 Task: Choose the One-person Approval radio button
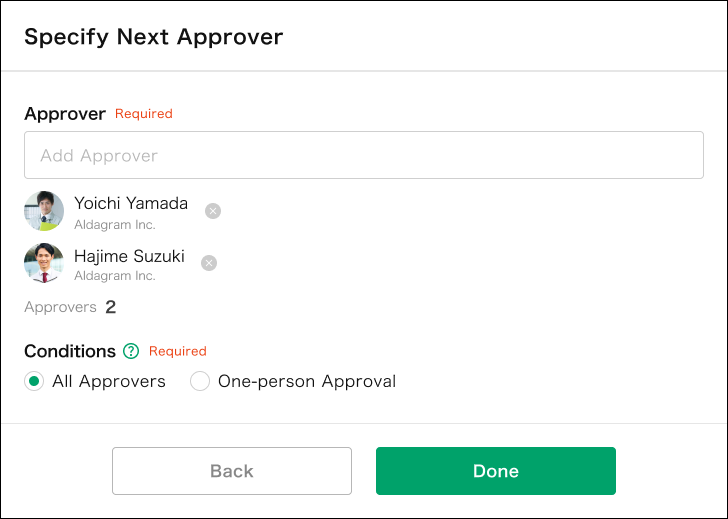click(x=200, y=381)
